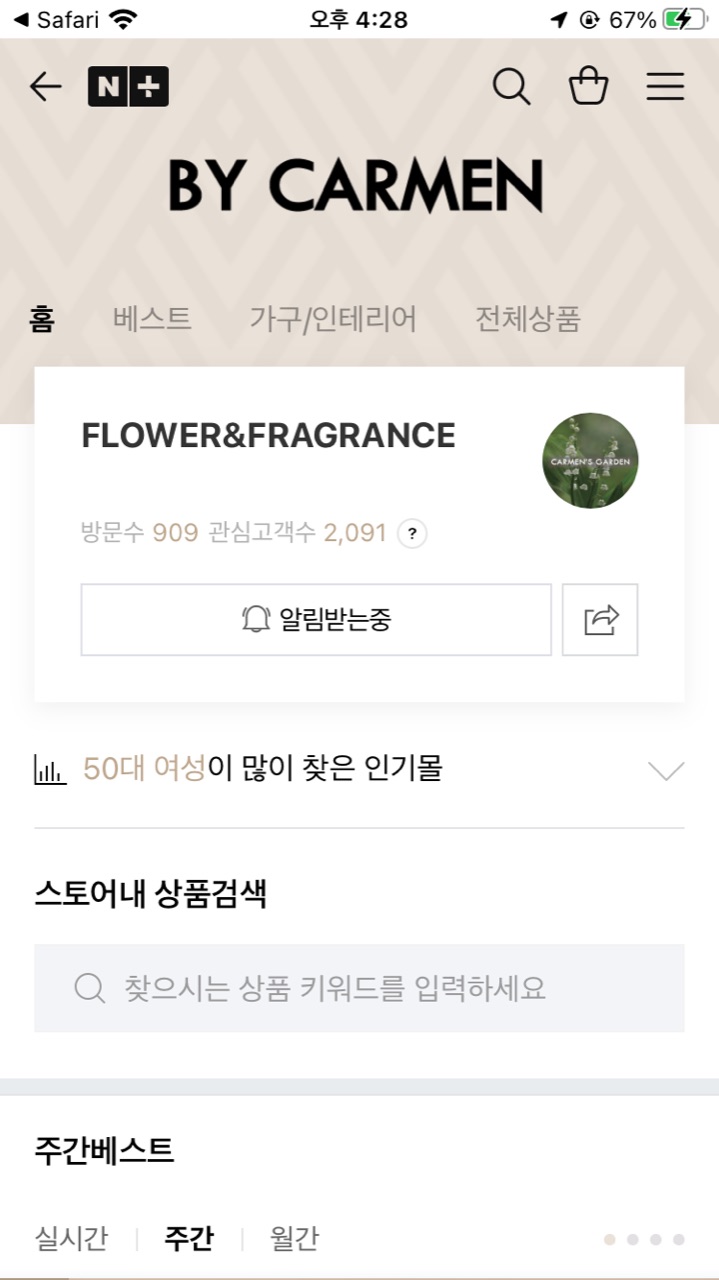Focus the store product search field
Image resolution: width=719 pixels, height=1280 pixels.
(359, 988)
